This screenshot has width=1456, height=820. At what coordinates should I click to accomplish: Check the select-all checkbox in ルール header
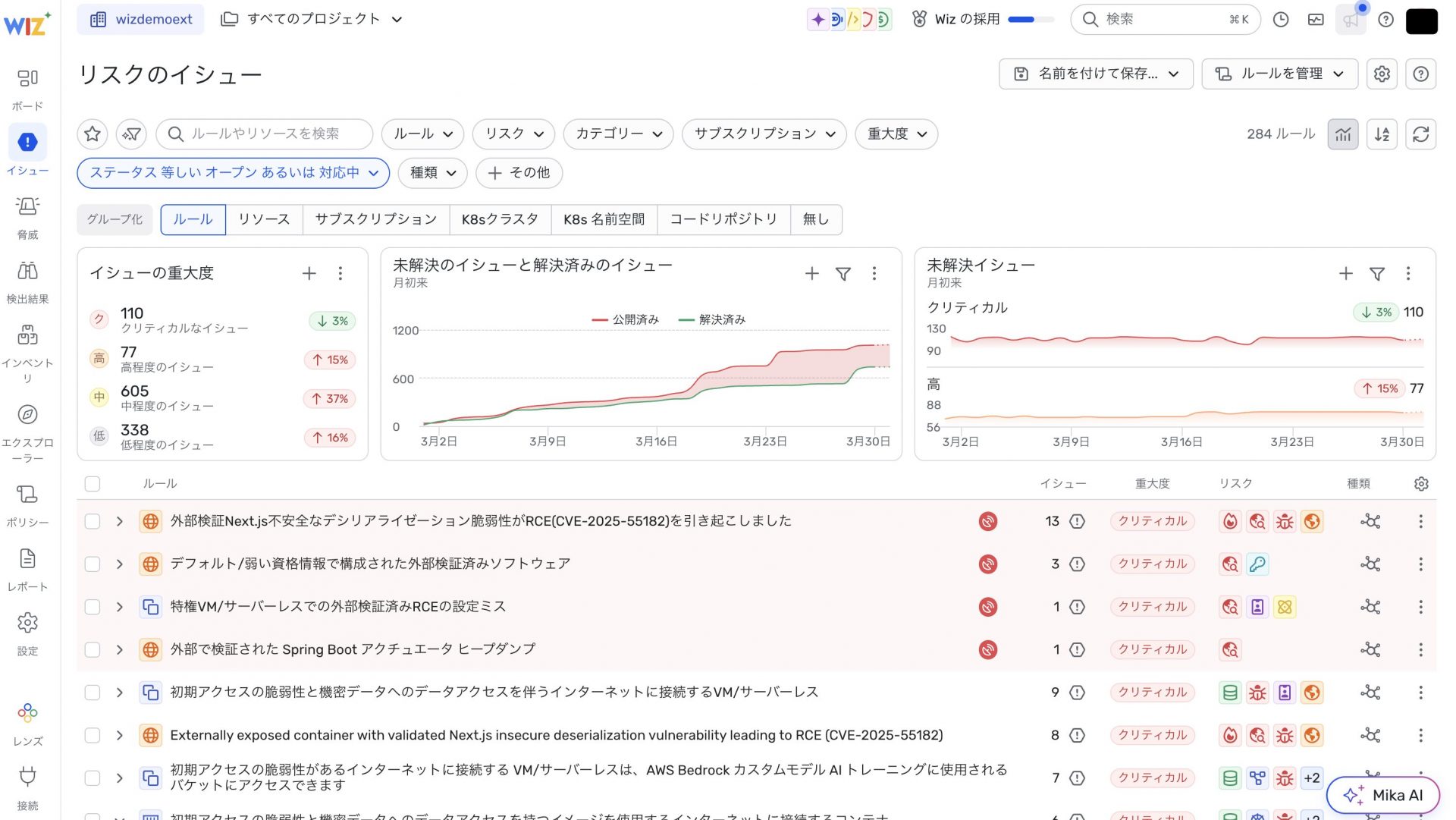pos(93,484)
